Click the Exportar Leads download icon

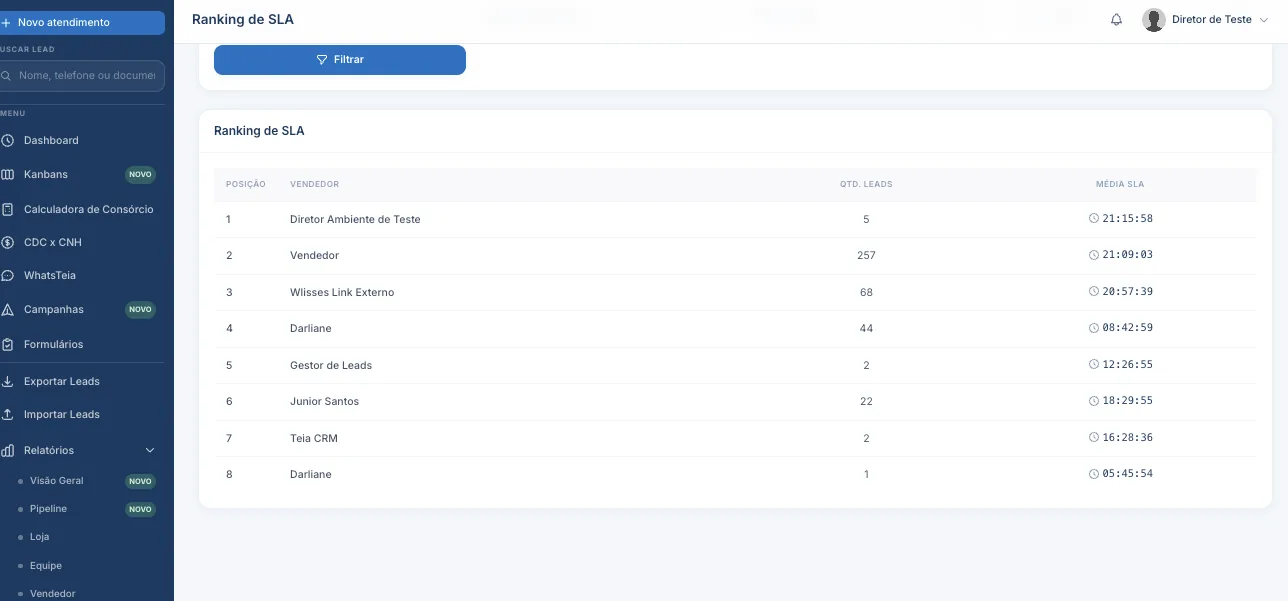pyautogui.click(x=8, y=382)
